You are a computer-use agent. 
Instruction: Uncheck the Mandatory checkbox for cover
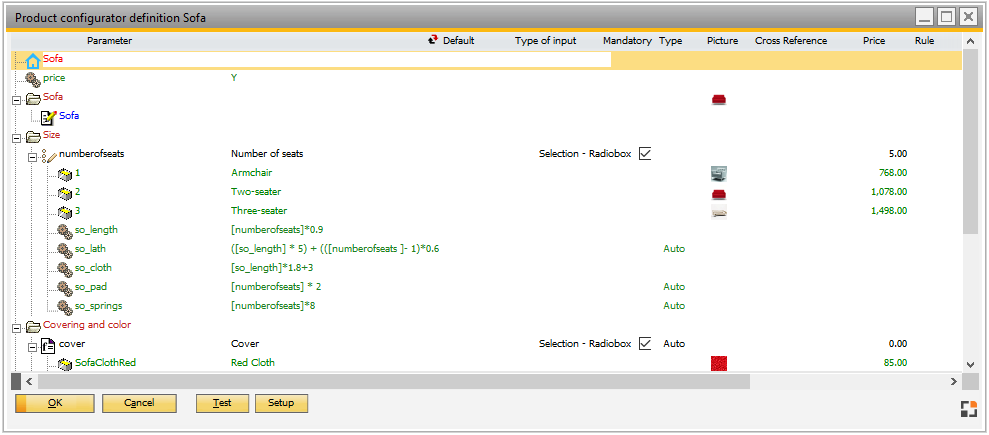pos(645,344)
